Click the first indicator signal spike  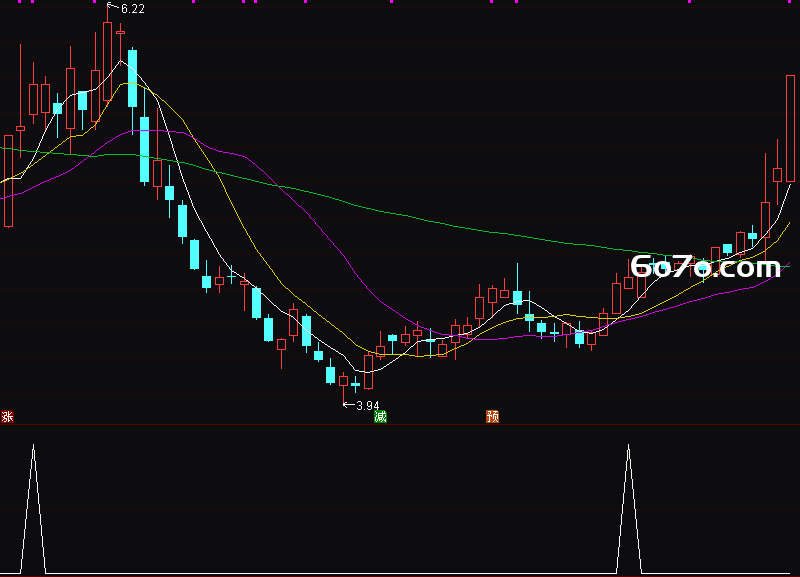click(33, 509)
